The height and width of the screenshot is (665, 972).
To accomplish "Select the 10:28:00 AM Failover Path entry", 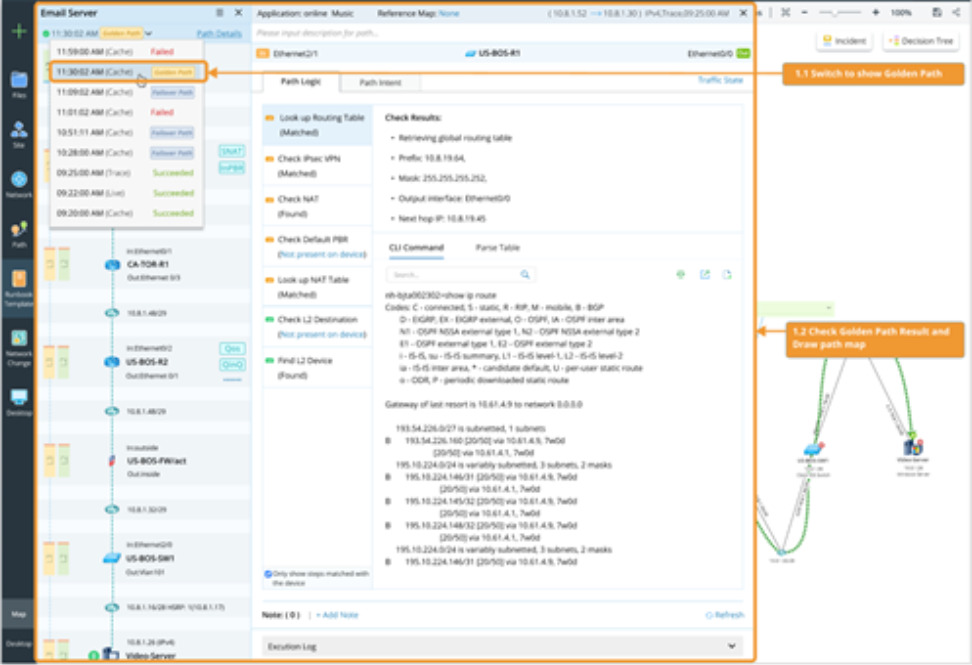I will click(126, 152).
